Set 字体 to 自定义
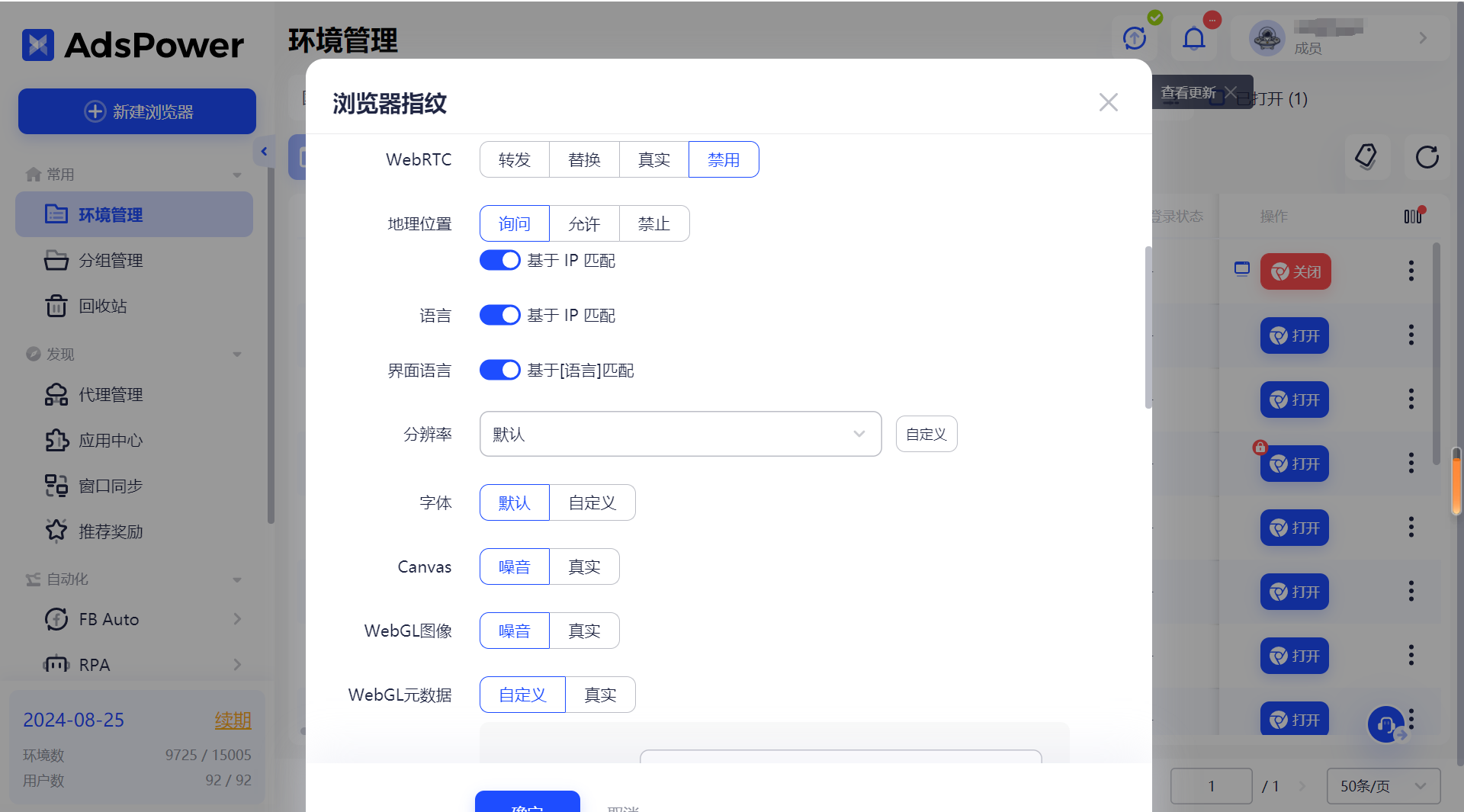Screen dimensions: 1464x812 pyautogui.click(x=592, y=502)
